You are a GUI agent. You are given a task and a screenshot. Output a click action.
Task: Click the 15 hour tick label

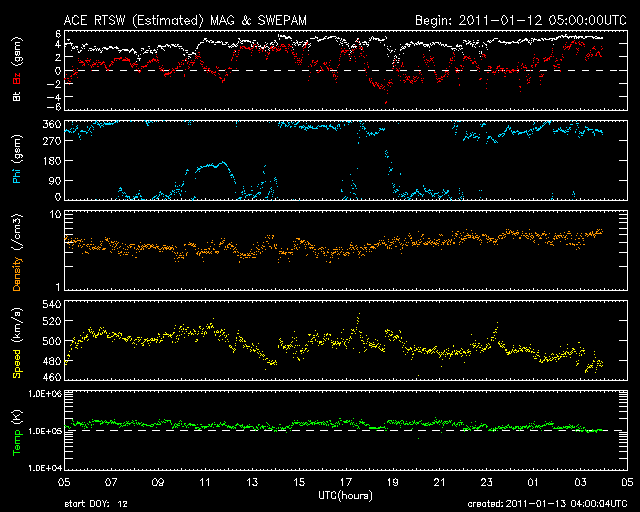click(299, 482)
